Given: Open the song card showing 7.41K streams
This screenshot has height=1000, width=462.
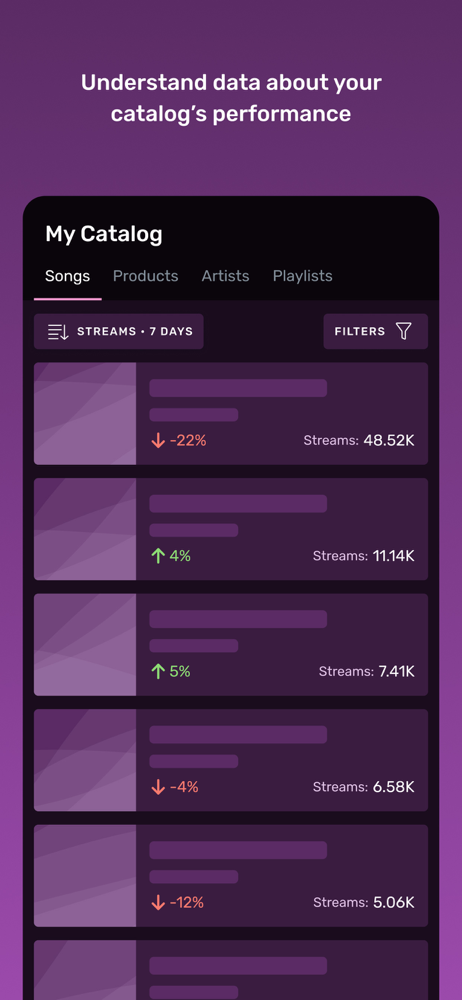Looking at the screenshot, I should point(231,644).
